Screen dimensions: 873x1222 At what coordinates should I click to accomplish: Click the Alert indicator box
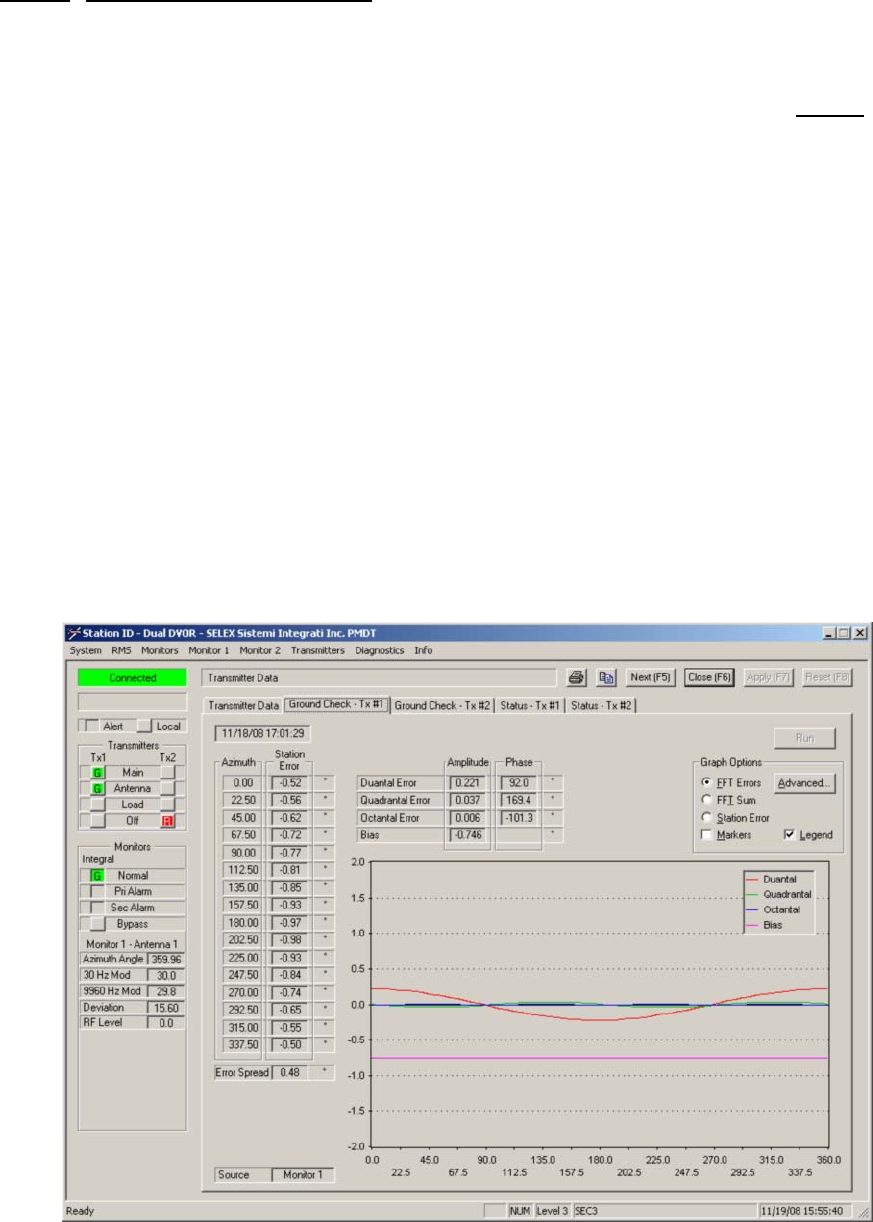click(x=91, y=726)
